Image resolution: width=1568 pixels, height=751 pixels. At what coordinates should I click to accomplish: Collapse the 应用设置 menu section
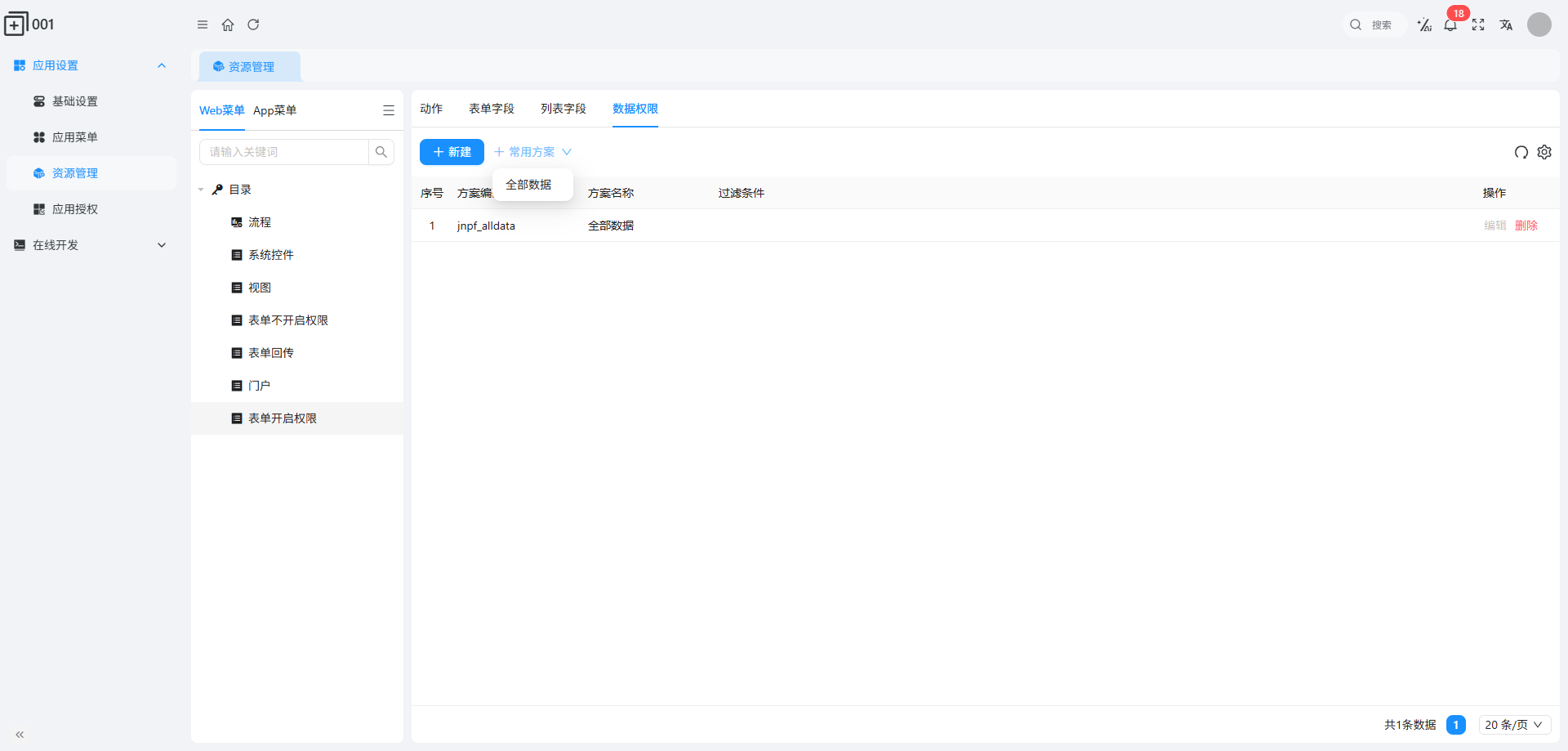[x=162, y=65]
